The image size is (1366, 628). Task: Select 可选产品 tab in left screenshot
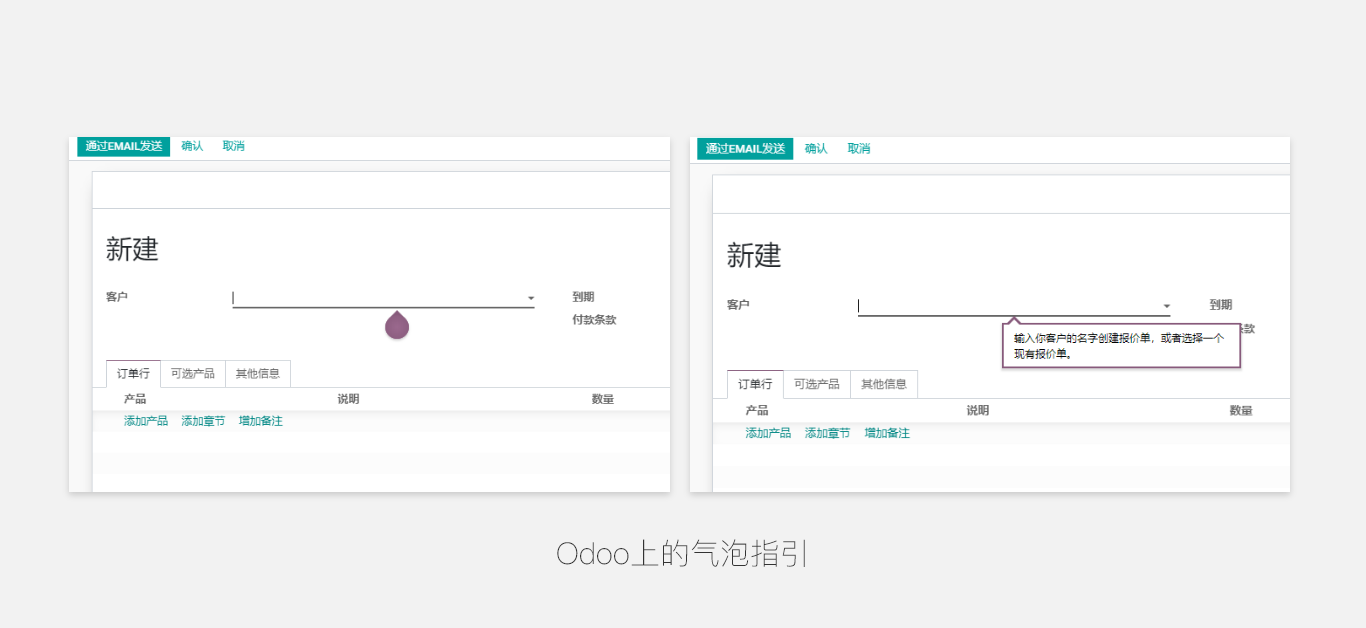(x=193, y=373)
